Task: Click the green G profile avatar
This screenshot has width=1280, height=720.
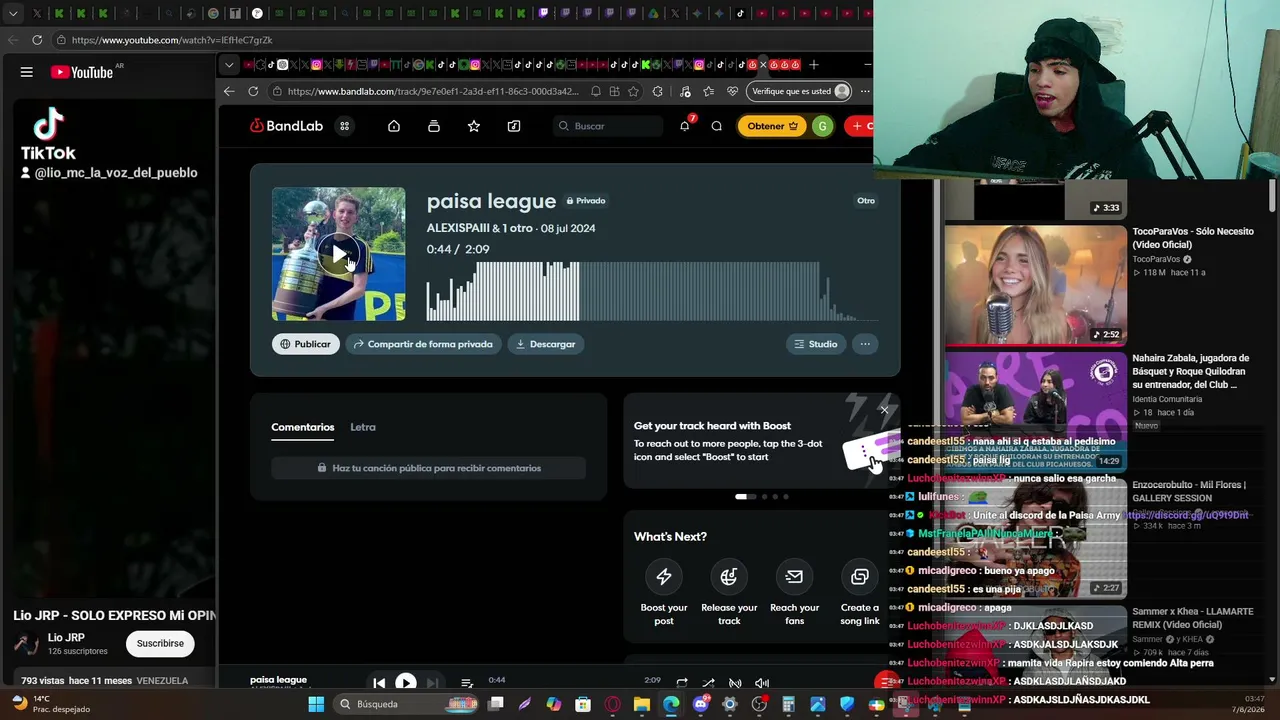Action: (x=822, y=126)
